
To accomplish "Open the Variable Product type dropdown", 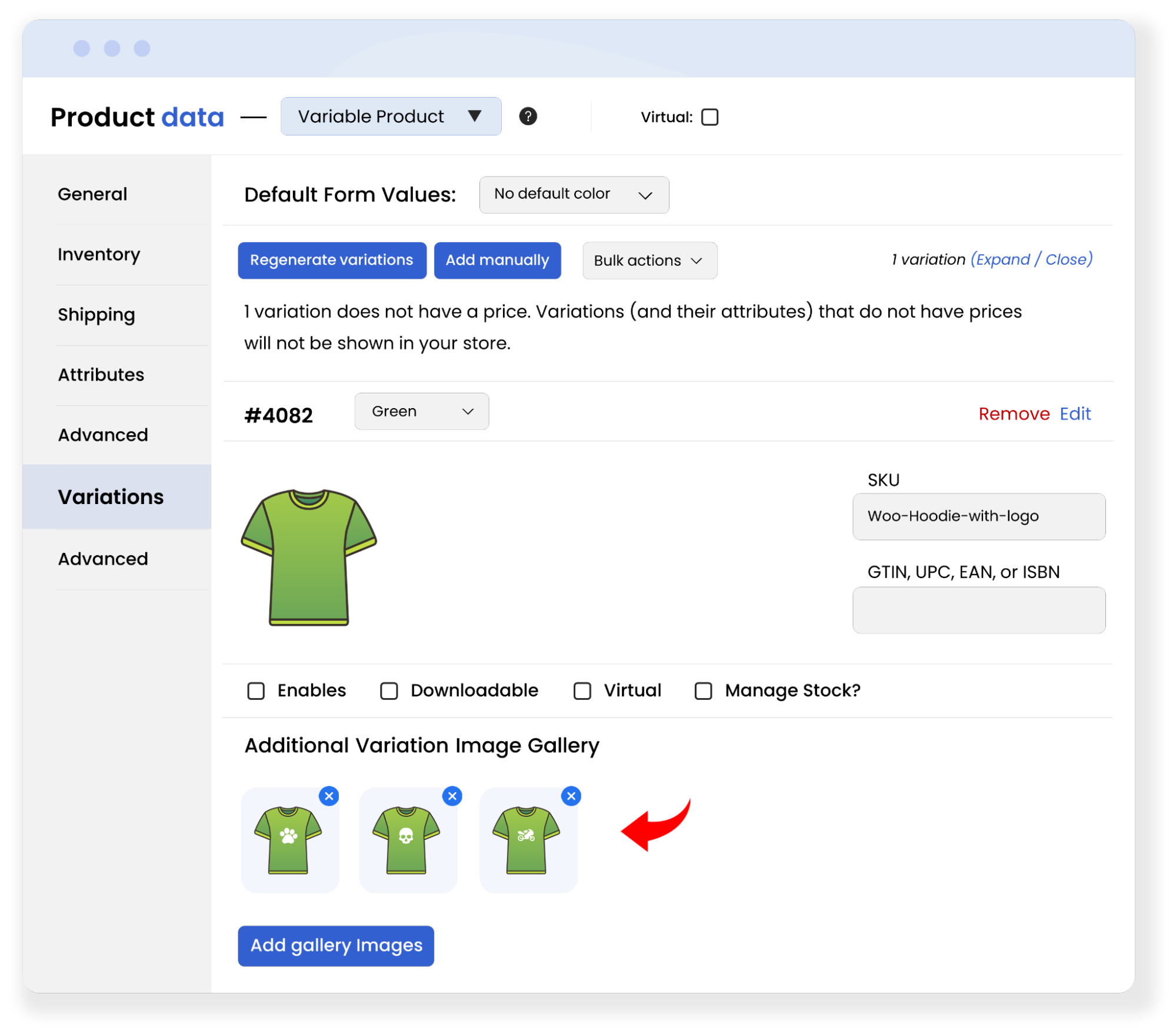I will tap(391, 116).
